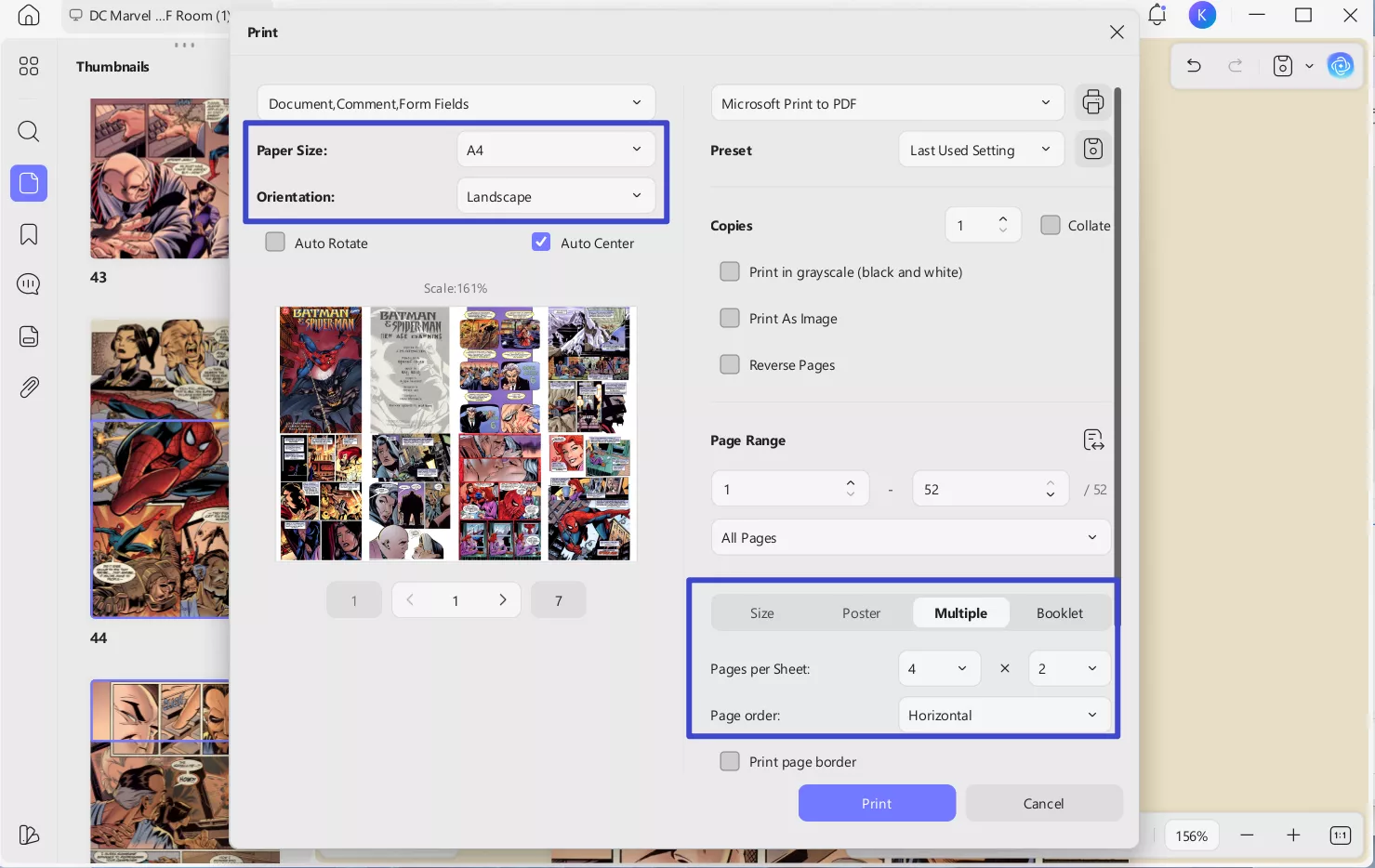Uncheck the Auto Center checkbox
The image size is (1375, 868).
point(541,243)
